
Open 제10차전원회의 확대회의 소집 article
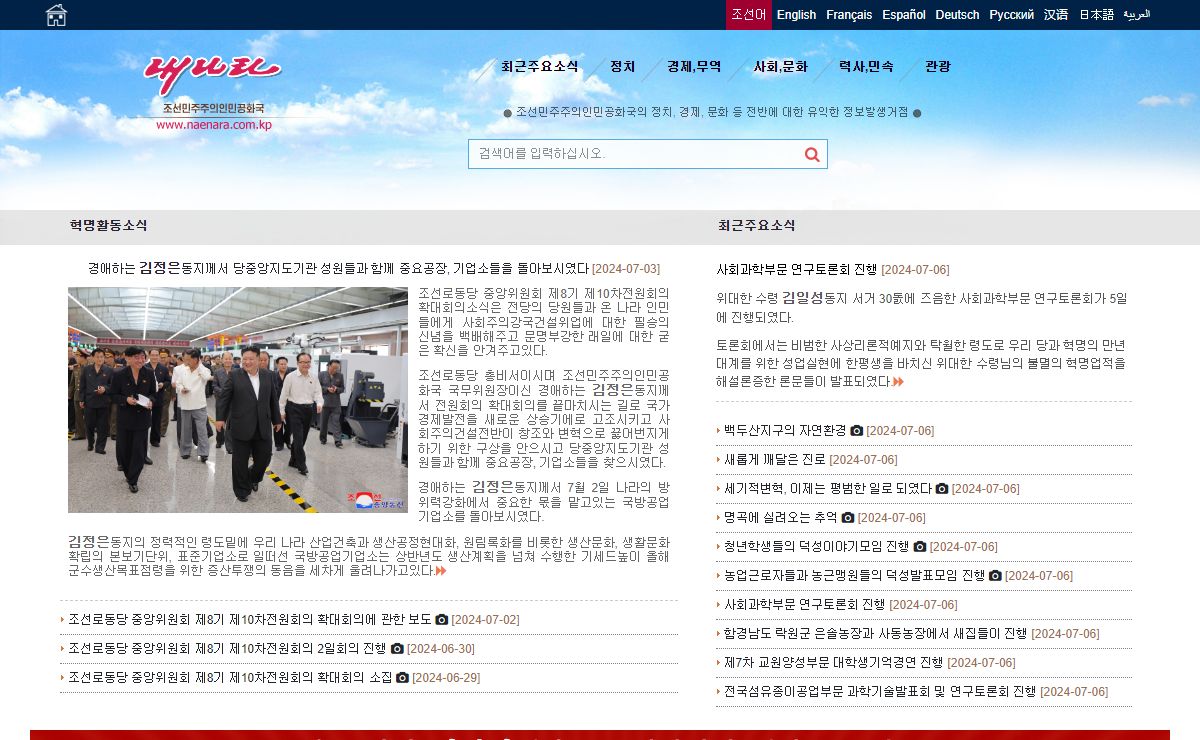(230, 678)
